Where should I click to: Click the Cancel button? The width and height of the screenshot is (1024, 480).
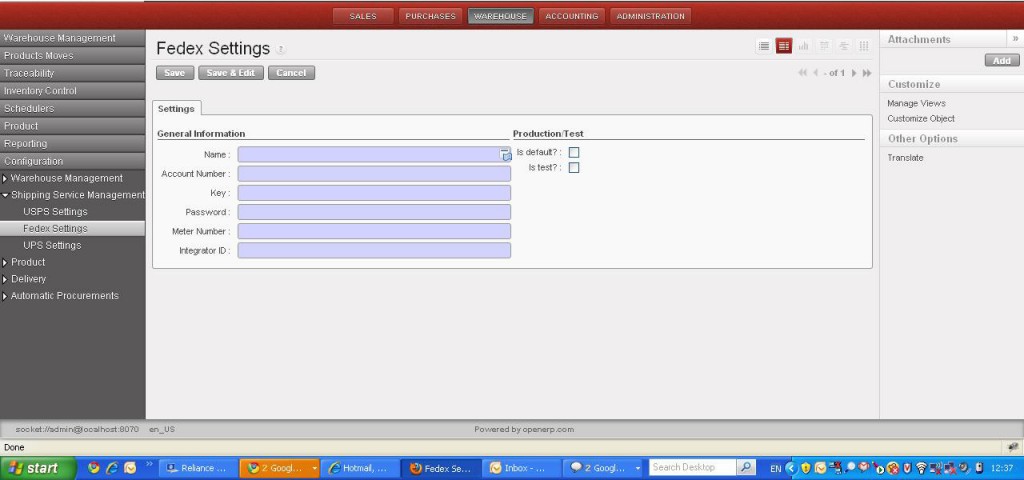tap(291, 73)
